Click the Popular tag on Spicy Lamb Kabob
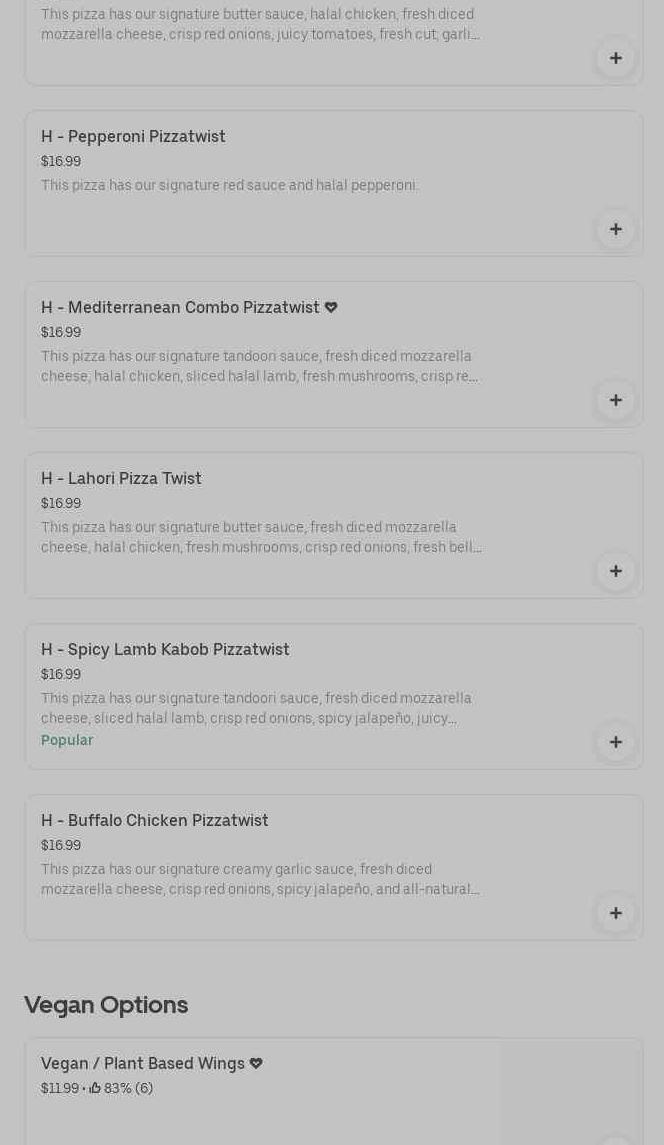Image resolution: width=664 pixels, height=1145 pixels. point(67,740)
